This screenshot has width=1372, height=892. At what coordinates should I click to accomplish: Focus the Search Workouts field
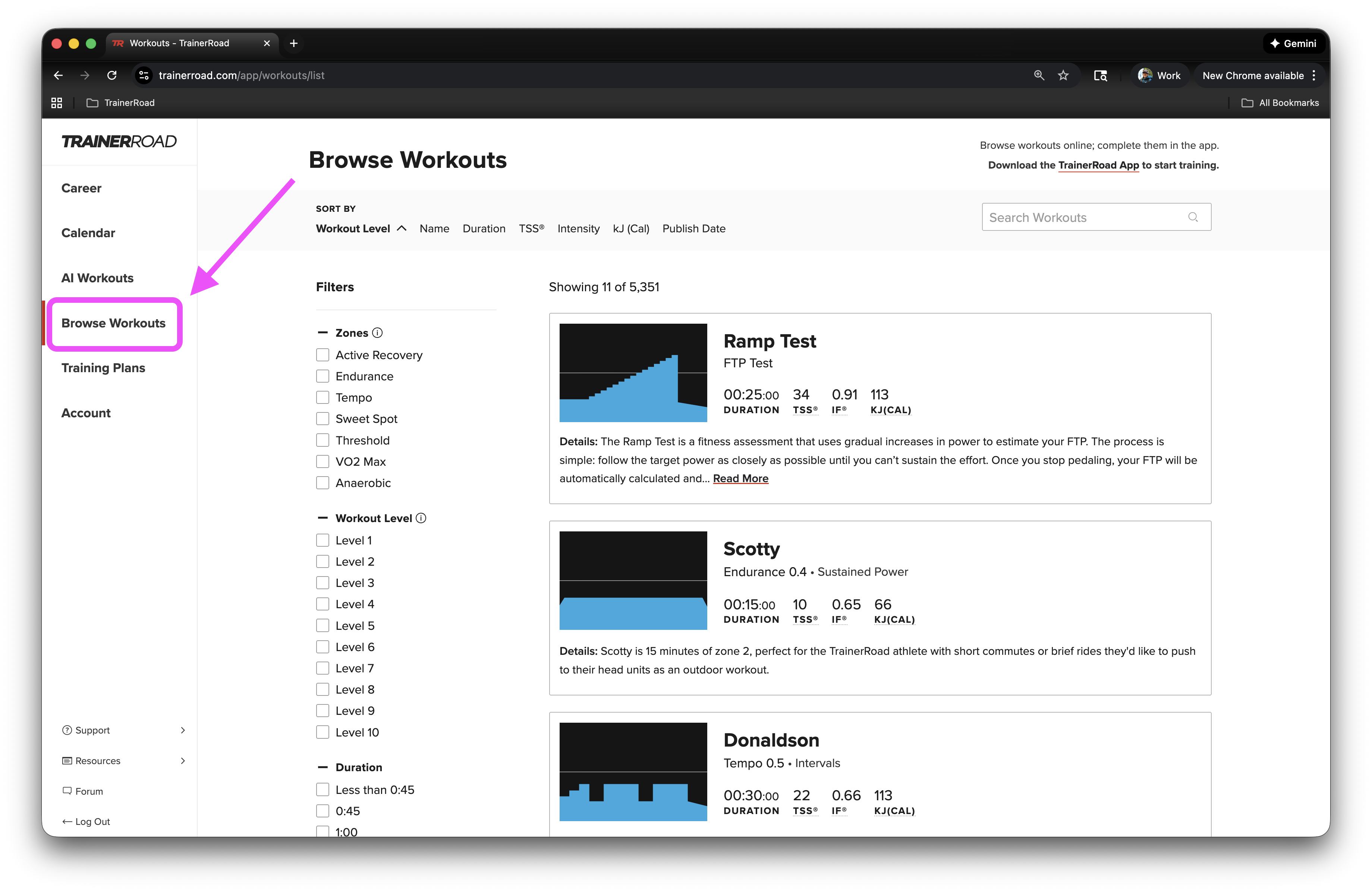[x=1096, y=217]
